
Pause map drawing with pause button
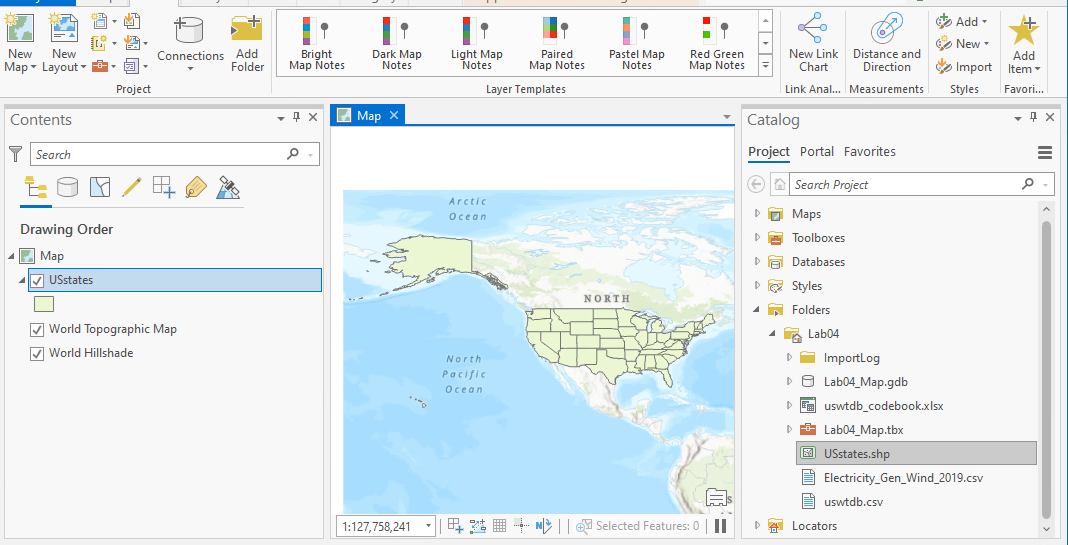point(721,526)
